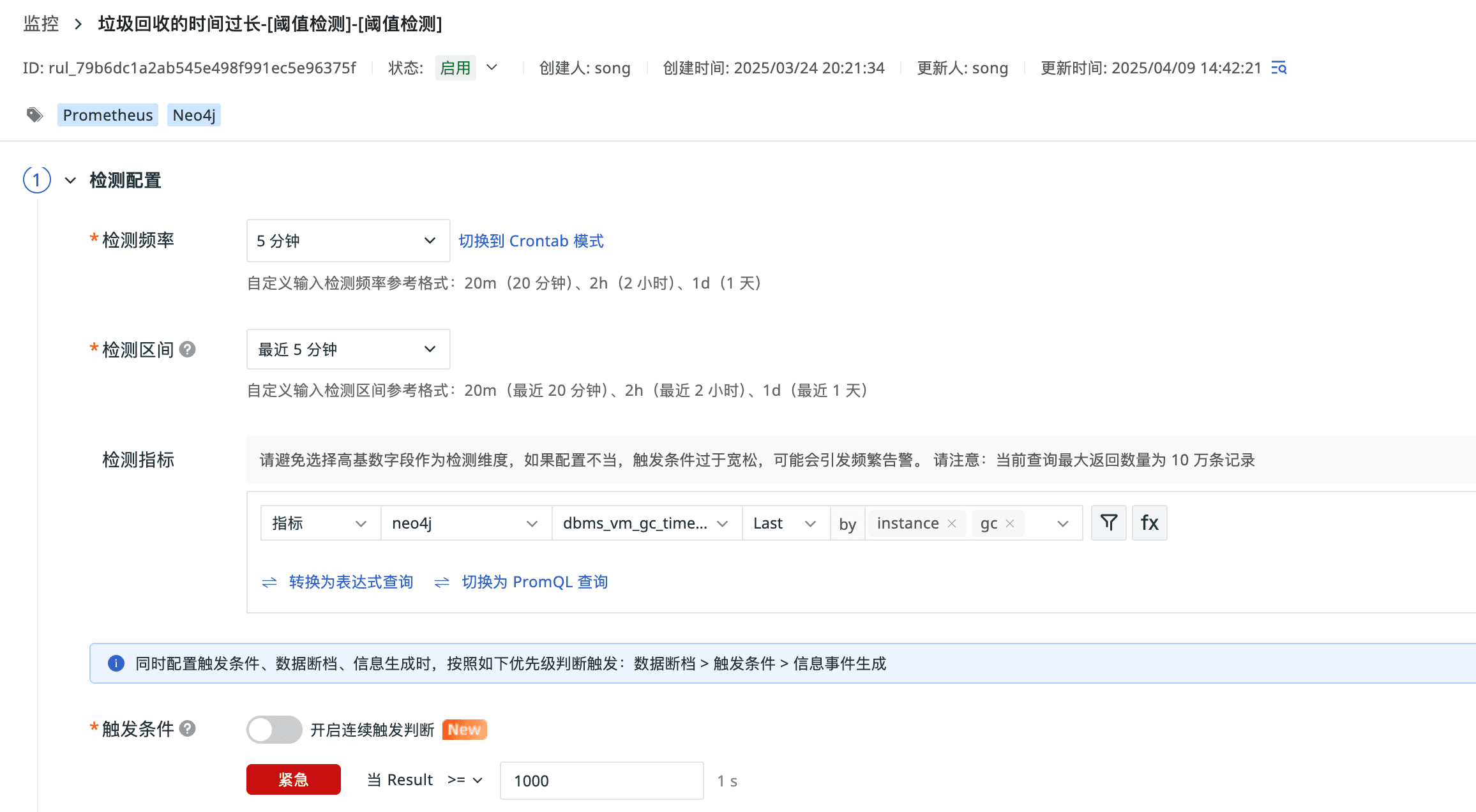1476x812 pixels.
Task: Click the red 紧急 level button
Action: [293, 779]
